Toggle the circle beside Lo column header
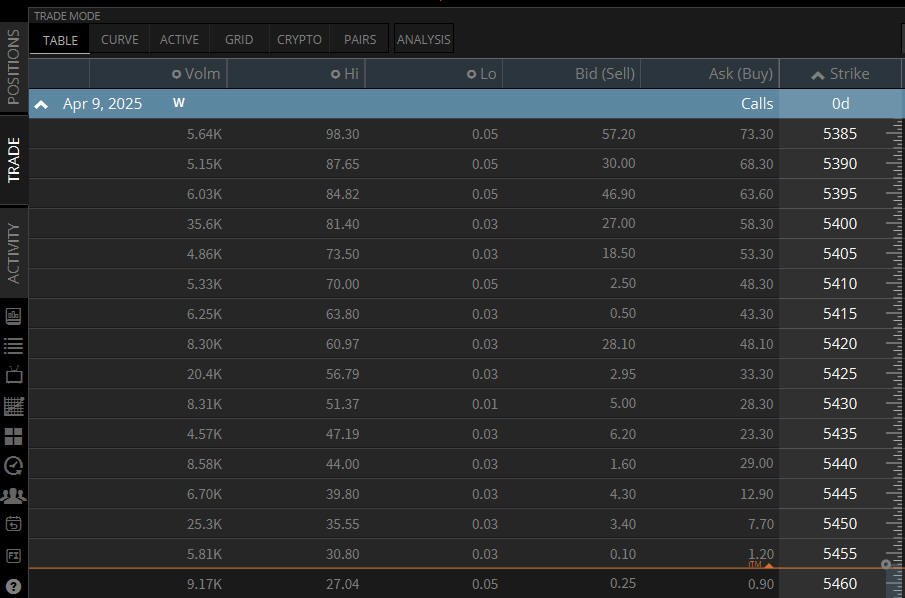905x598 pixels. [x=472, y=74]
